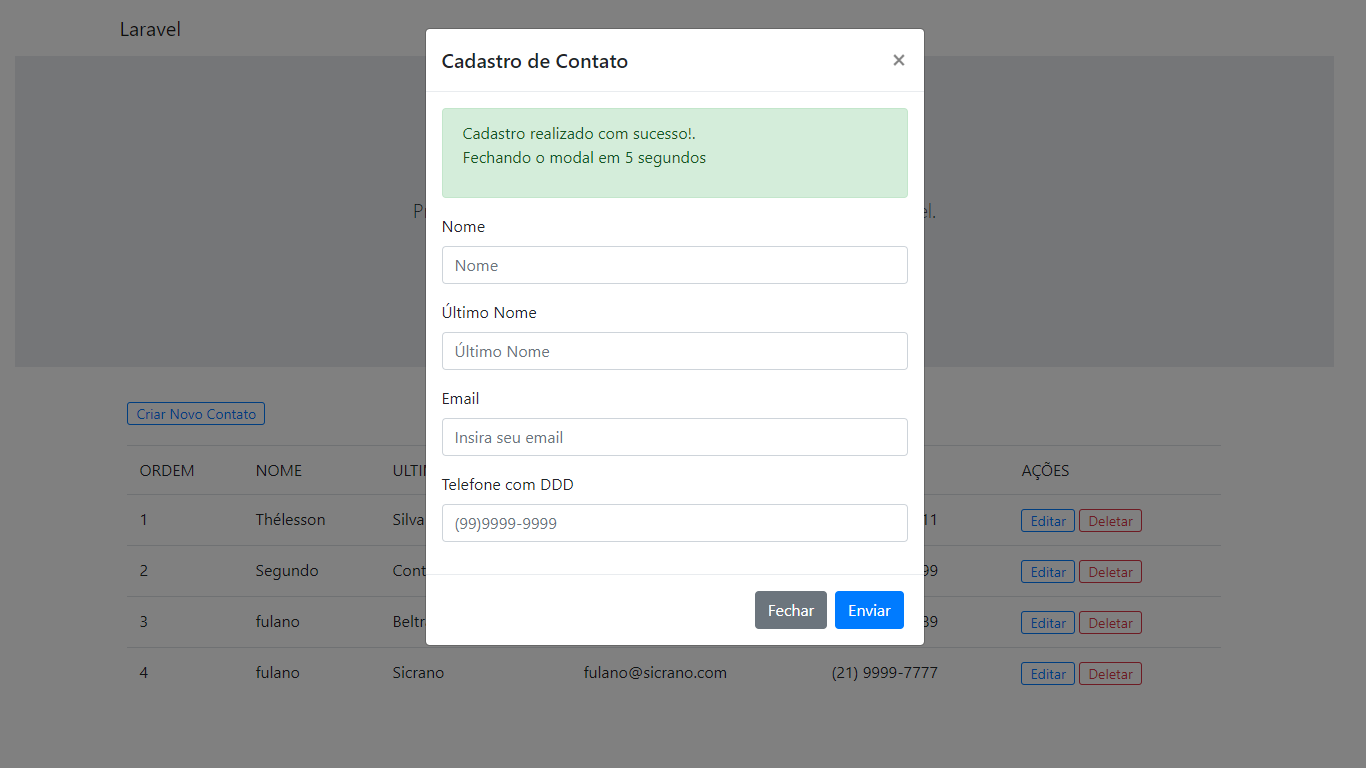Select the Telefone com DDD field

pos(675,523)
